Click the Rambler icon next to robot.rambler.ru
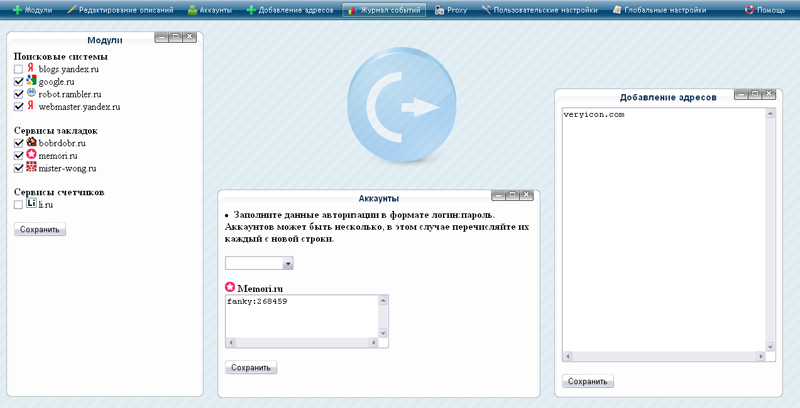Screen dimensions: 800x408 coord(31,93)
